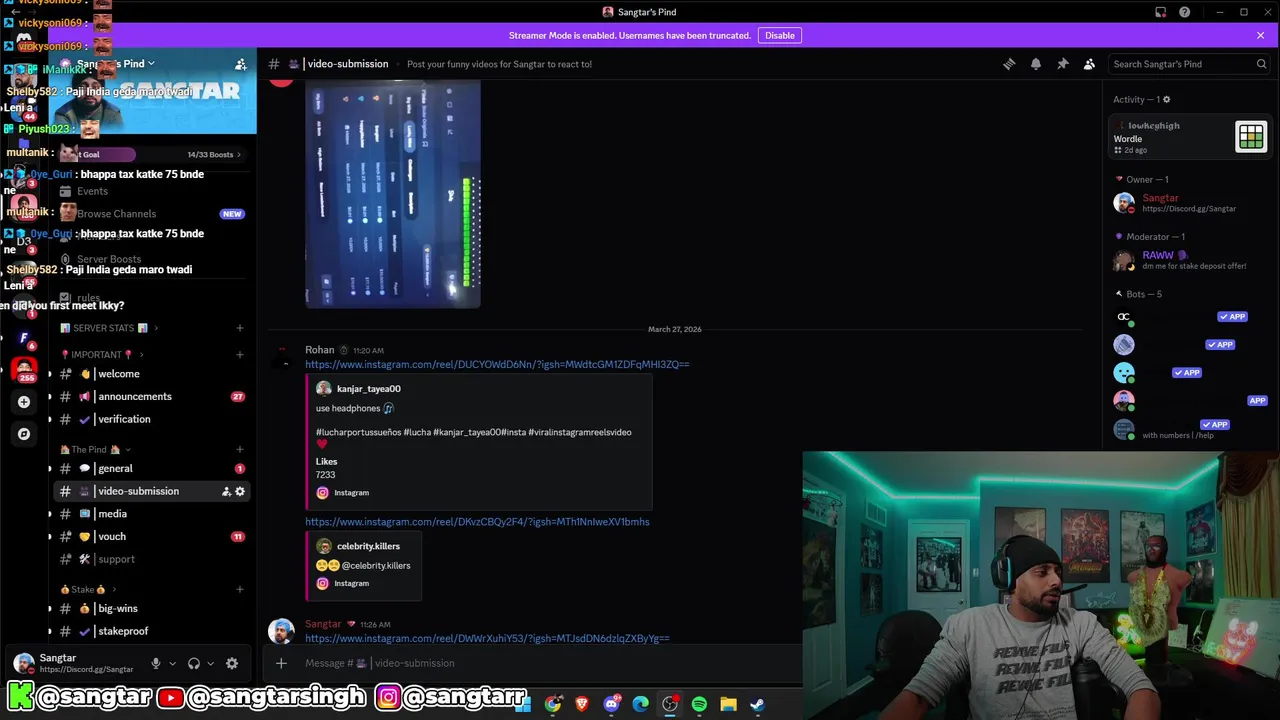The width and height of the screenshot is (1280, 720).
Task: Open the DUCYOWdD6Nn Instagram reel link
Action: [x=497, y=365]
